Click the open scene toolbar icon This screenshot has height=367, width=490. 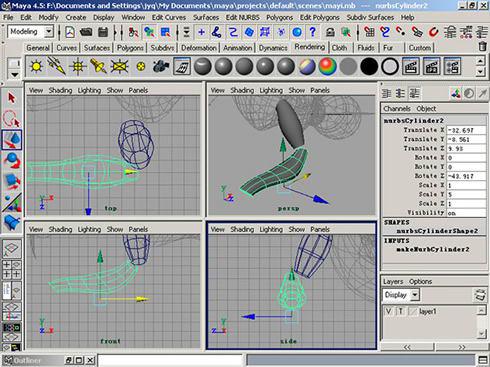point(86,32)
